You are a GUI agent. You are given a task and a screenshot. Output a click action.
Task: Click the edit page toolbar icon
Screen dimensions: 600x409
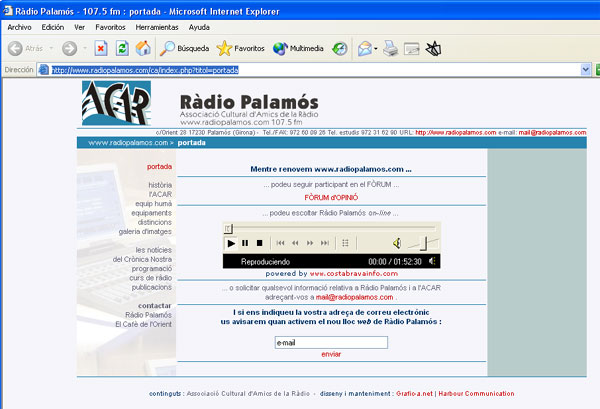tap(412, 49)
